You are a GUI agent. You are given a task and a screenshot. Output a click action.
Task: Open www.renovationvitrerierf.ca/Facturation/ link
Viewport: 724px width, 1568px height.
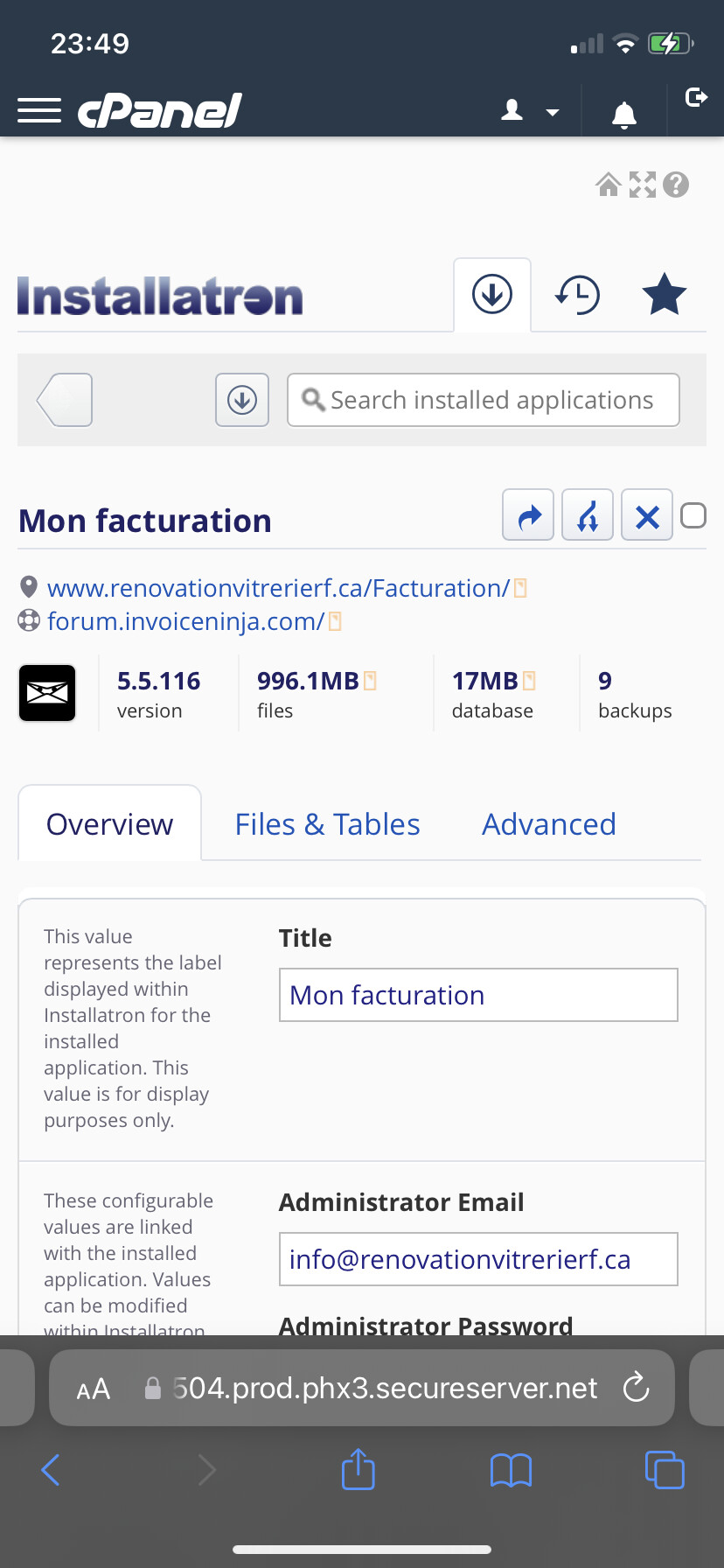pos(278,588)
